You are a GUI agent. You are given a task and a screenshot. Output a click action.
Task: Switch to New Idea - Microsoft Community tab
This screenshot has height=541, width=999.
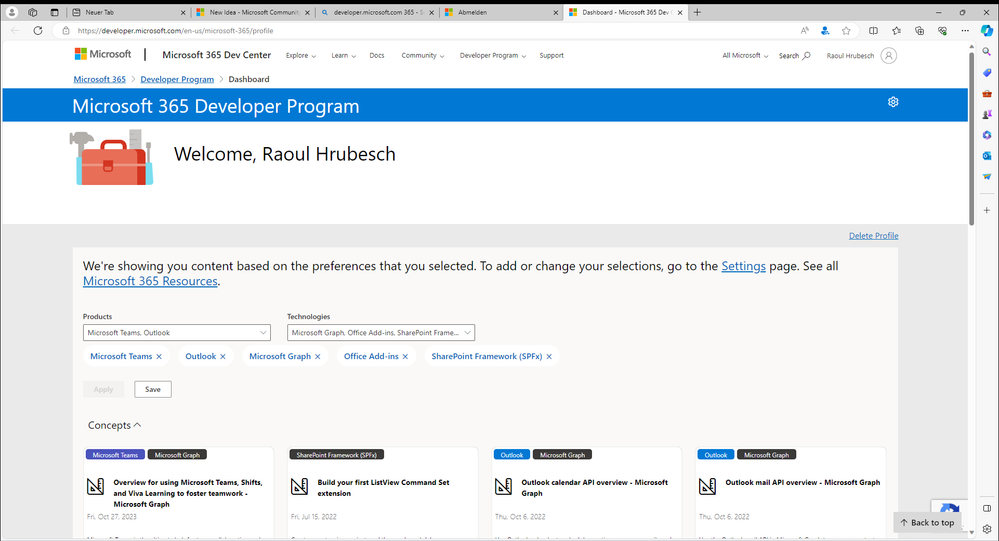tap(253, 12)
